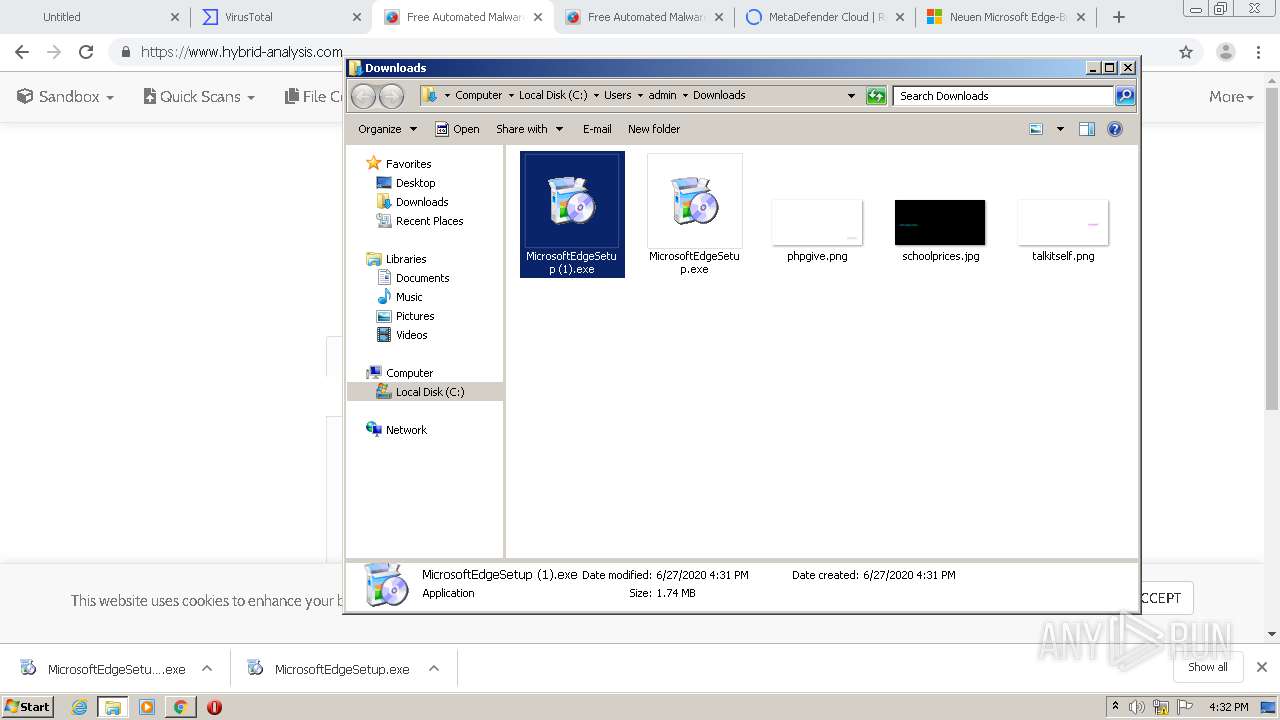Expand options for MicrosoftEdgeSetu....exe download

(x=207, y=668)
